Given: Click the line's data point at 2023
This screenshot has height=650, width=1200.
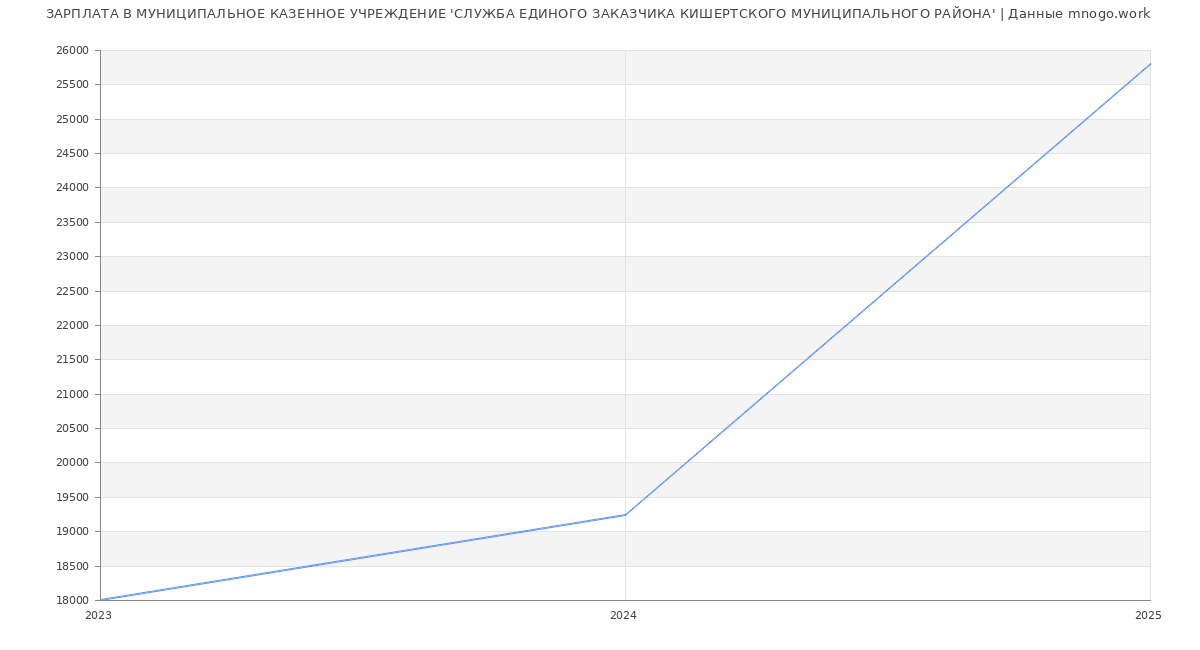Looking at the screenshot, I should point(101,600).
